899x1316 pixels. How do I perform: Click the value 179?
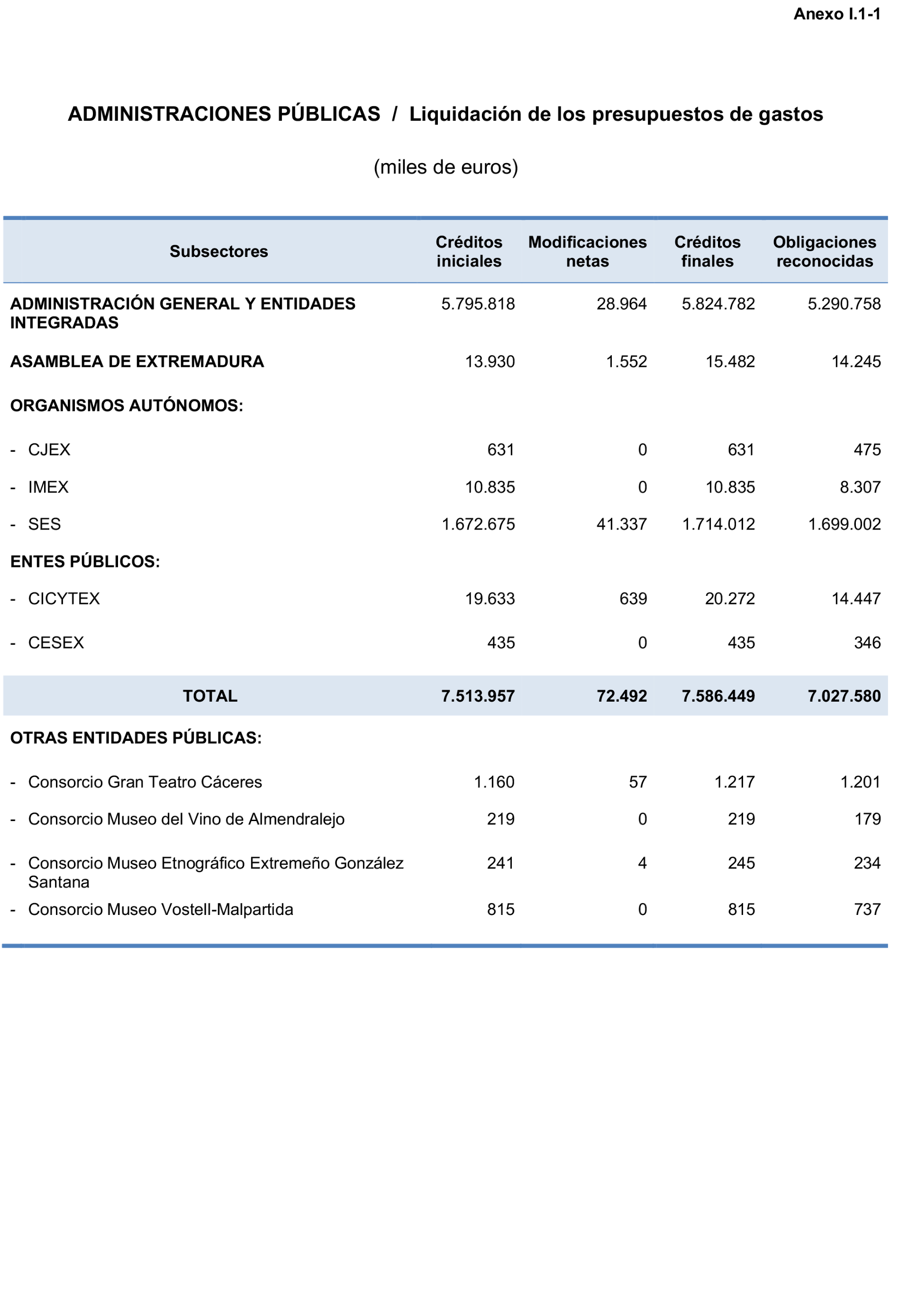pos(867,819)
